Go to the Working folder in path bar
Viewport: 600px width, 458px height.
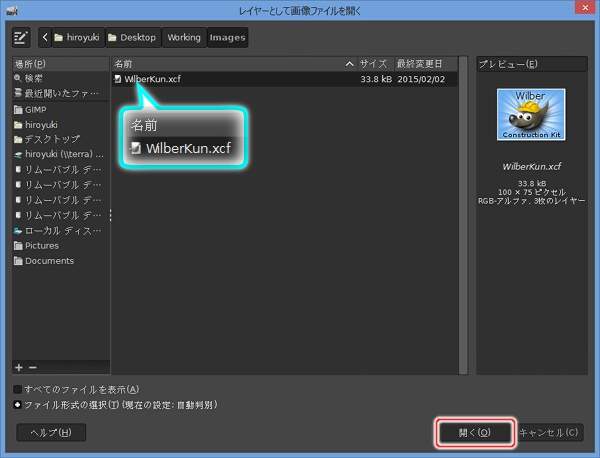click(x=184, y=37)
